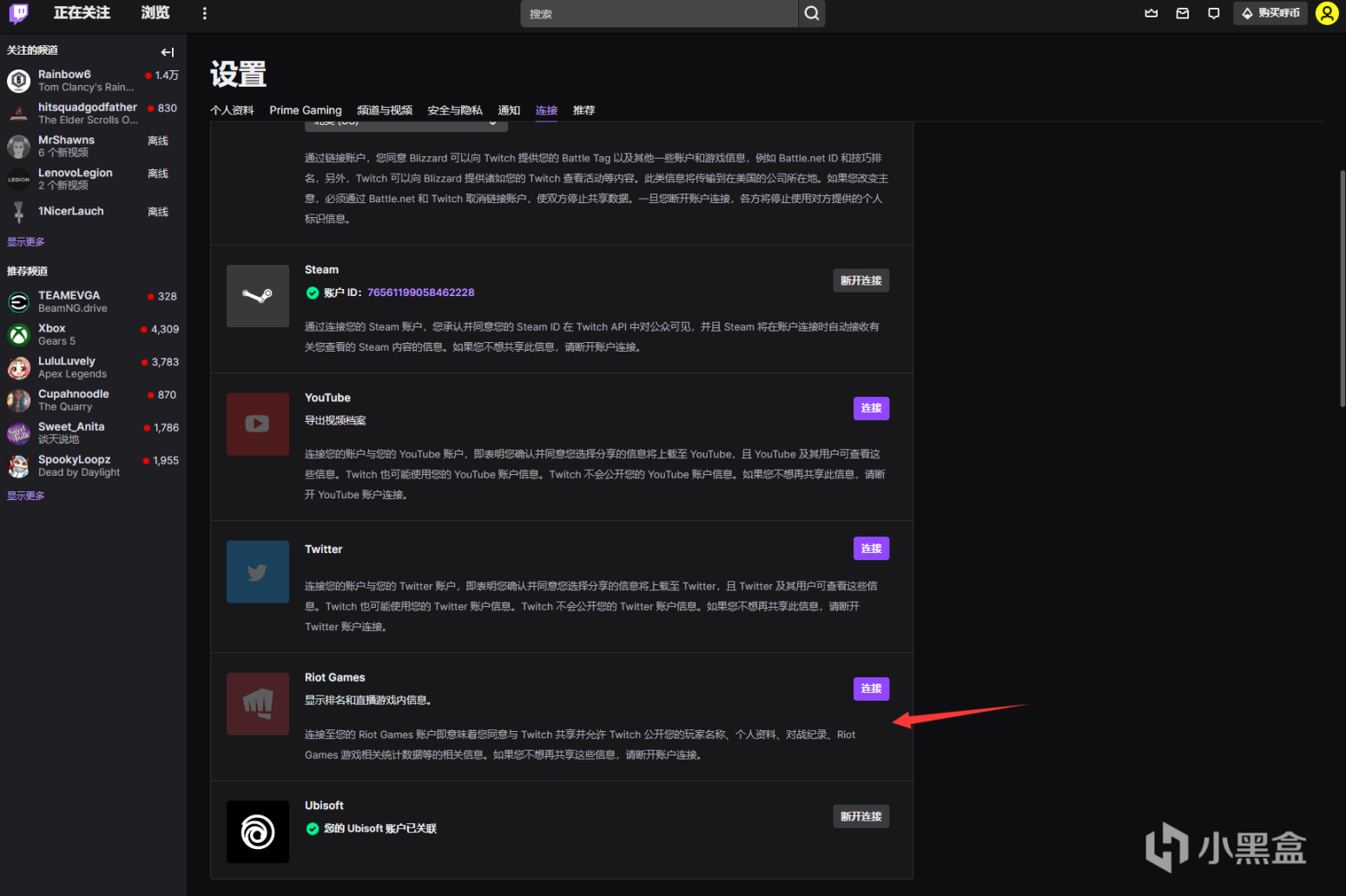
Task: Click the 1NicerLauch channel name
Action: click(x=71, y=211)
